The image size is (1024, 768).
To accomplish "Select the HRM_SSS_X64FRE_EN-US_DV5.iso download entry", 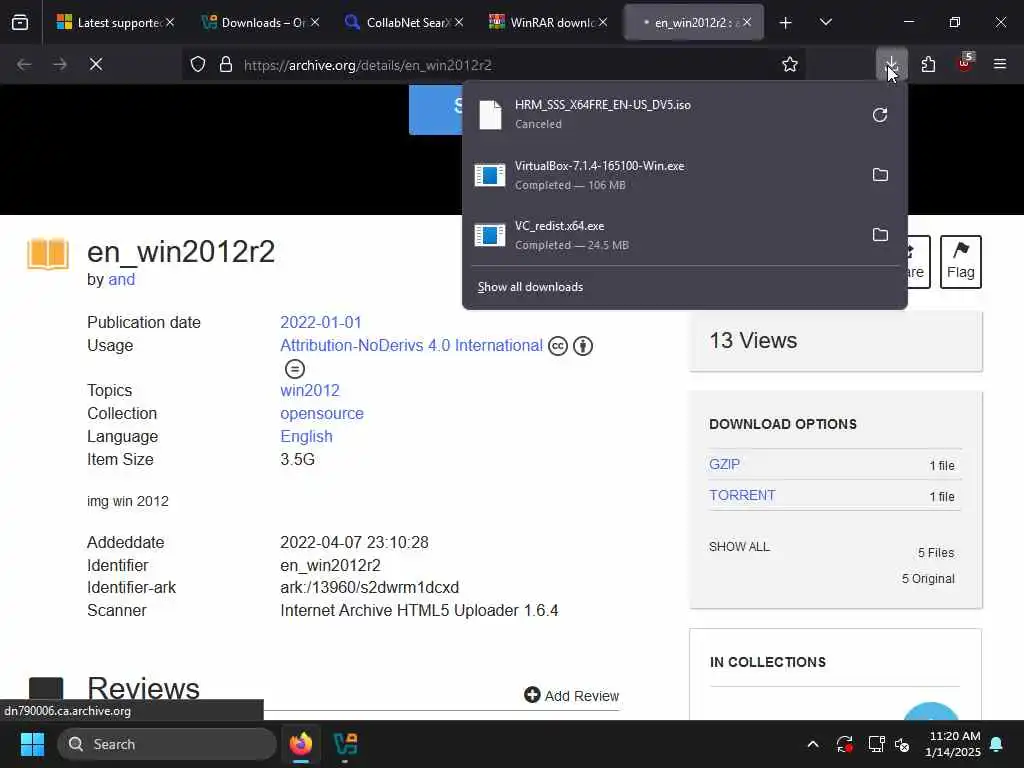I will [x=663, y=114].
